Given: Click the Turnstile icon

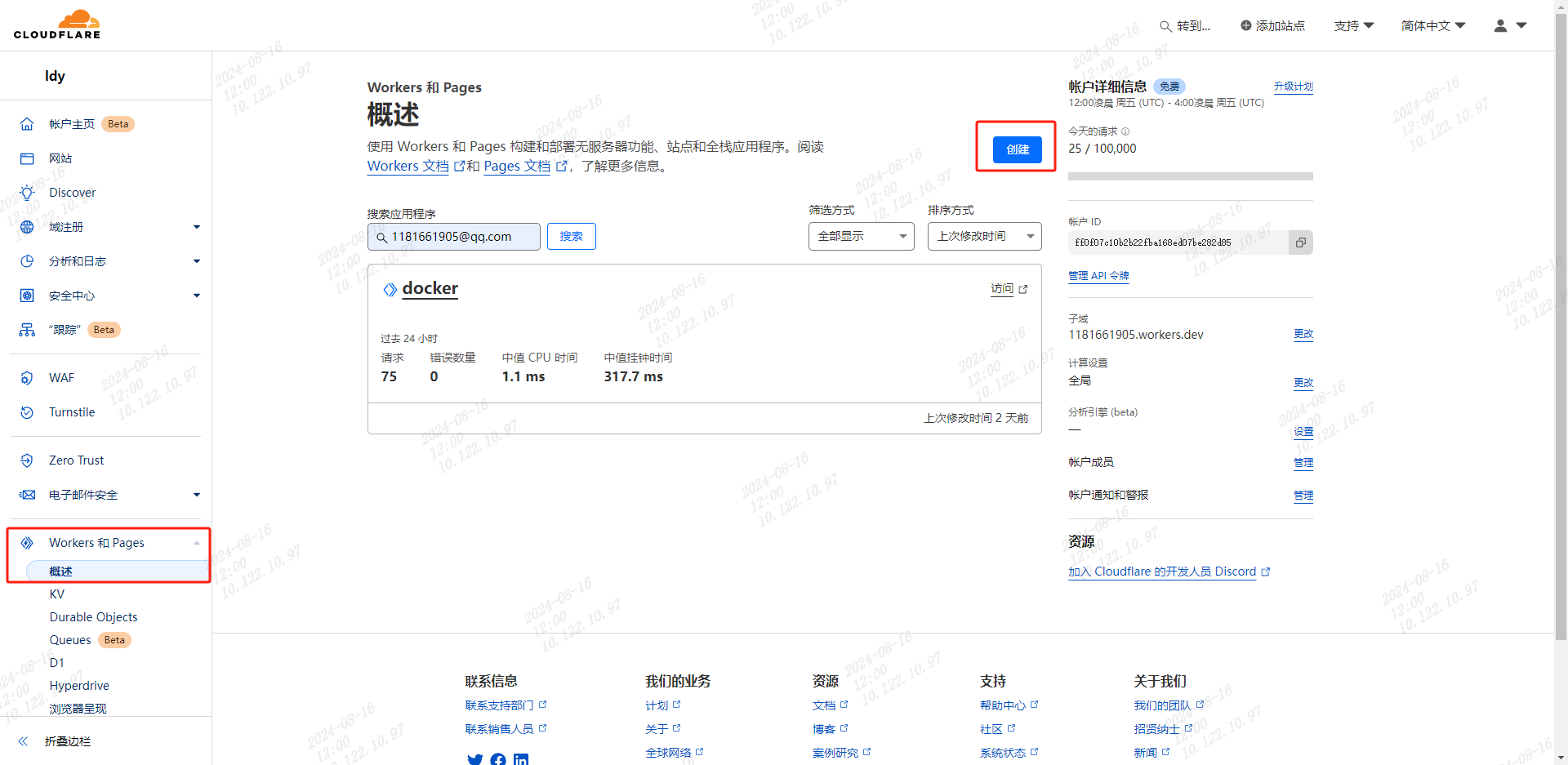Looking at the screenshot, I should [27, 412].
